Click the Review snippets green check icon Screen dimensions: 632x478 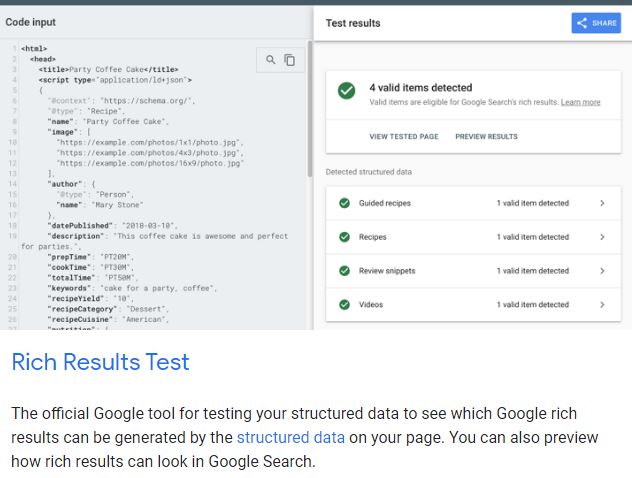344,271
